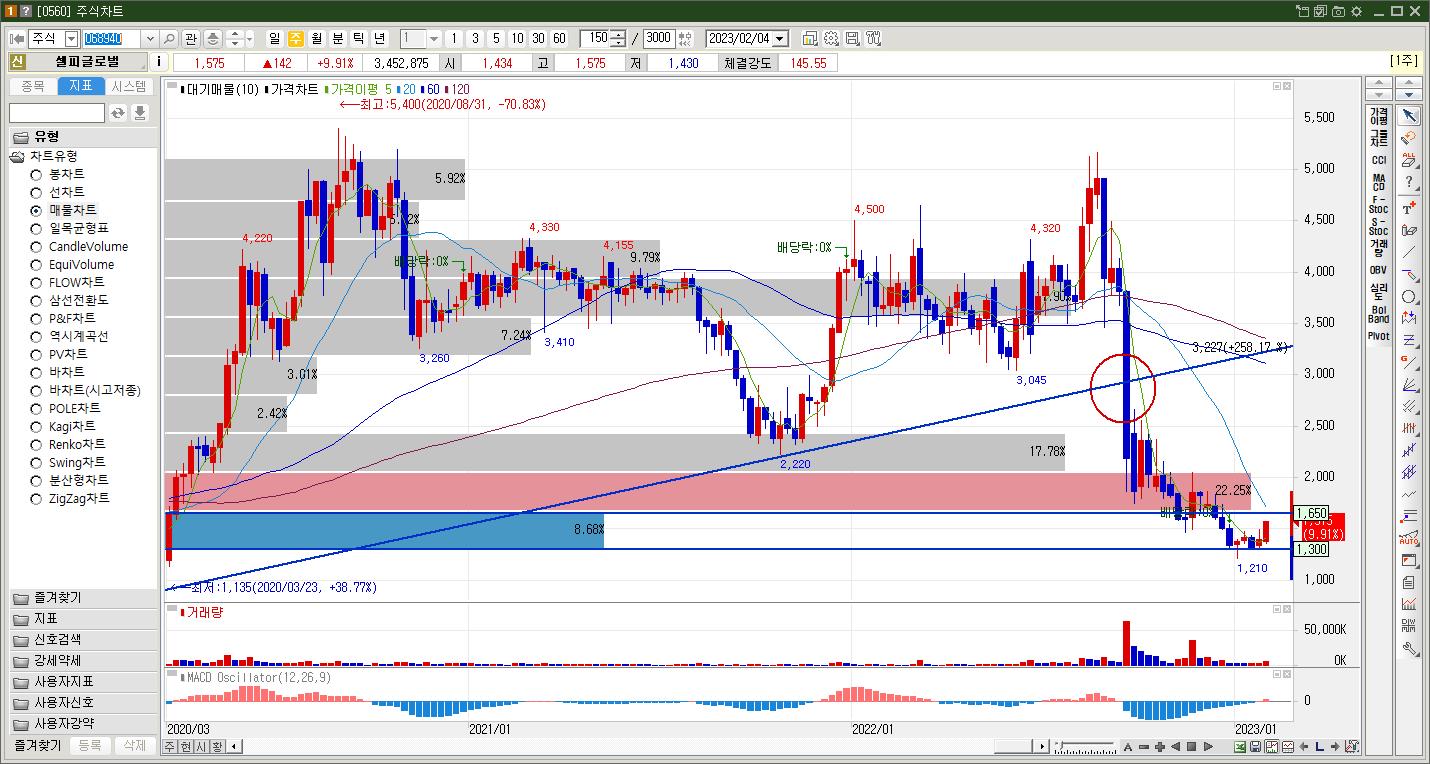
Task: Select the 일 daily period button
Action: [274, 39]
